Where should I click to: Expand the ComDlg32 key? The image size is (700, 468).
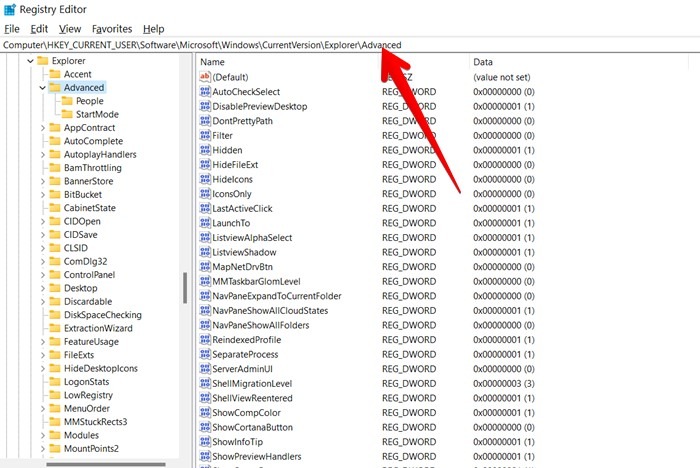click(43, 261)
